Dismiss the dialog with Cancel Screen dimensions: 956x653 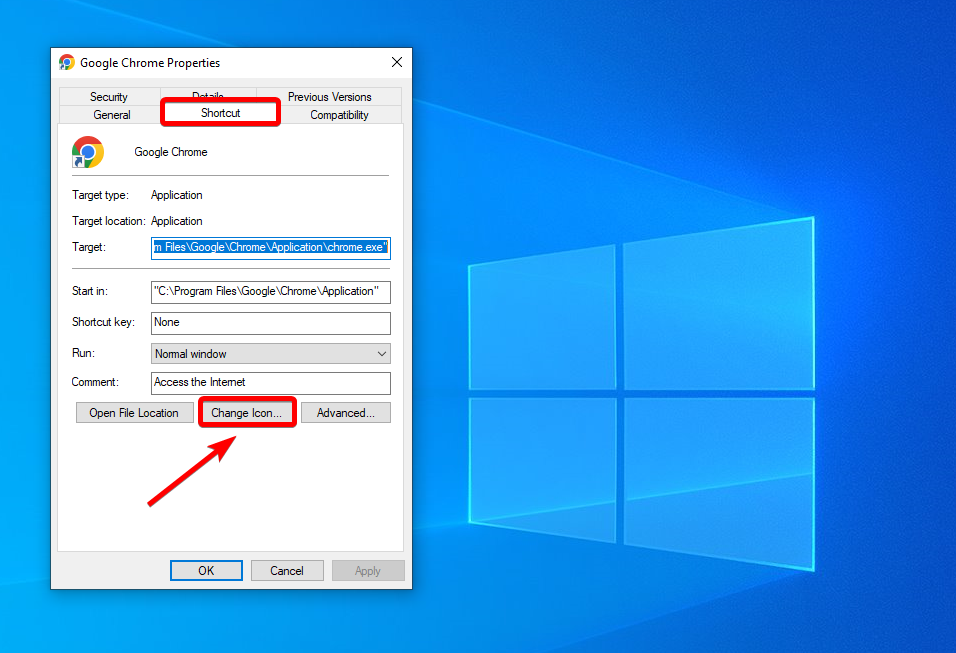tap(287, 570)
